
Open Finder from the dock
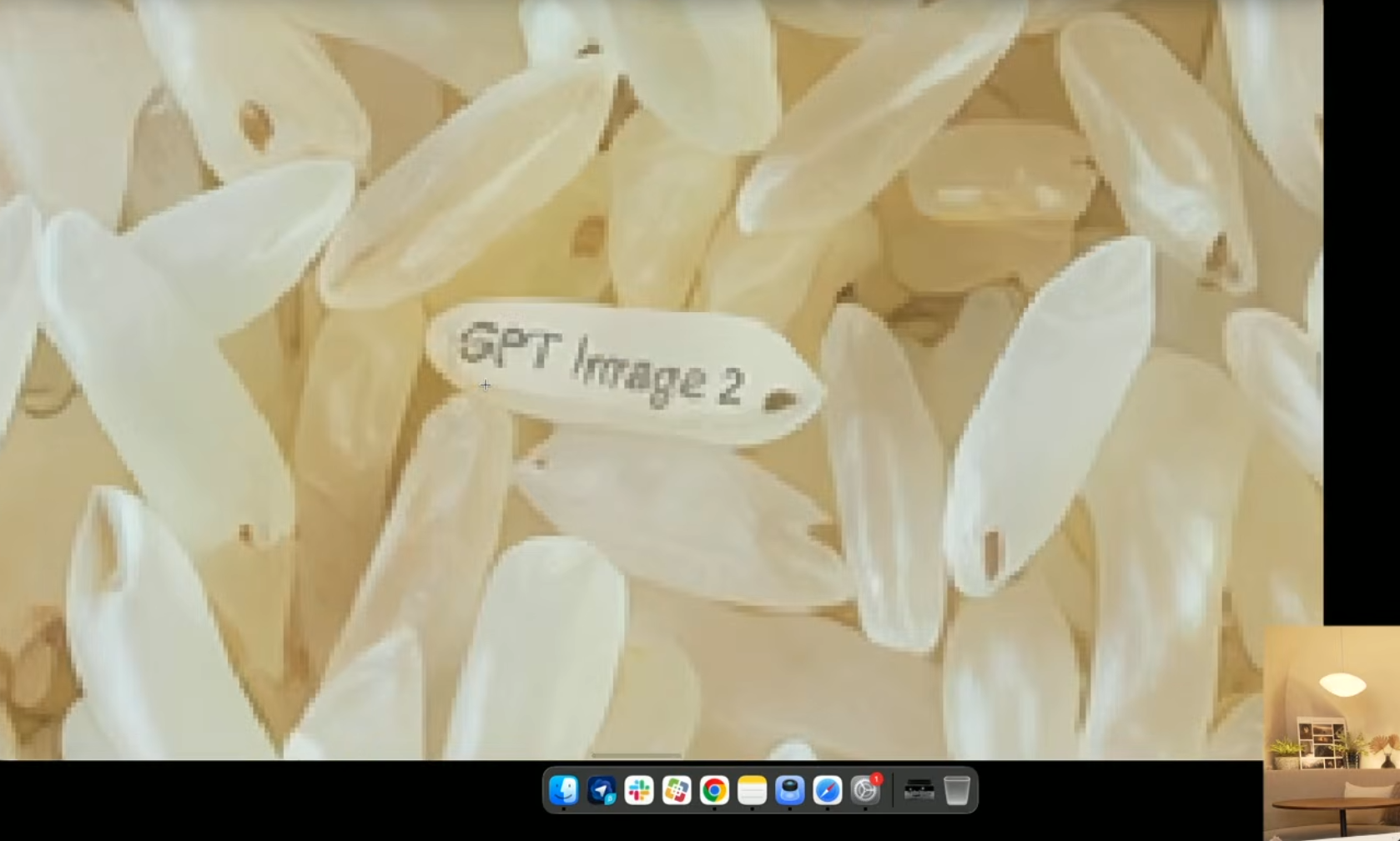point(564,789)
